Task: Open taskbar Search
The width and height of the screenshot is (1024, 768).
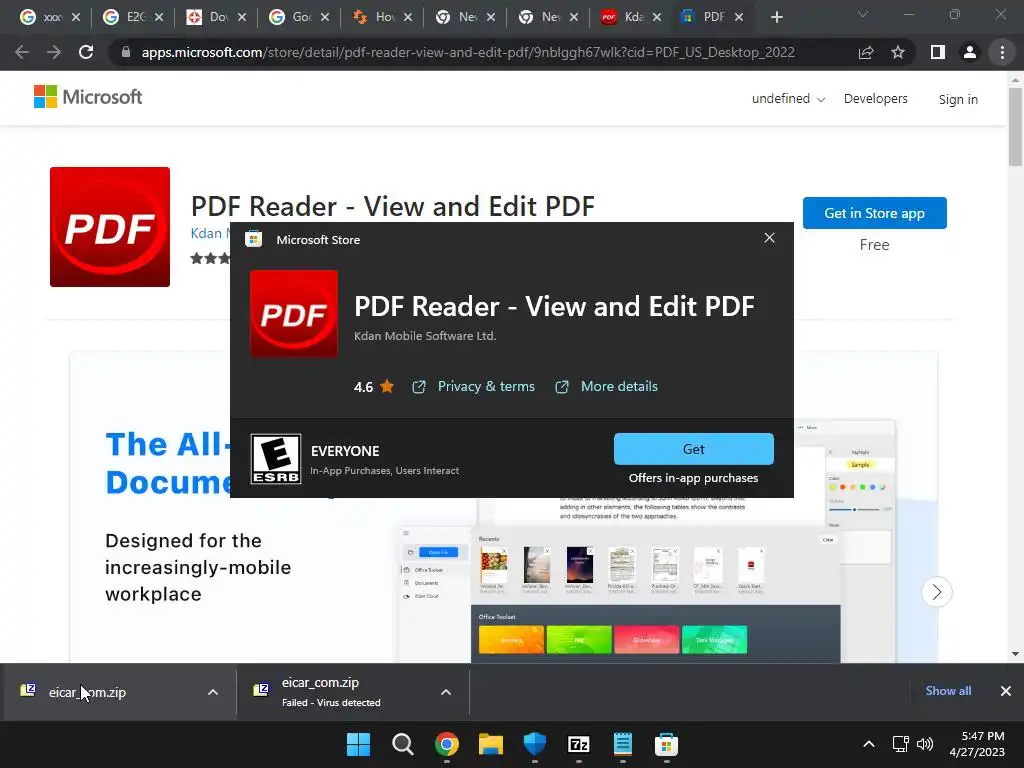Action: pyautogui.click(x=402, y=744)
